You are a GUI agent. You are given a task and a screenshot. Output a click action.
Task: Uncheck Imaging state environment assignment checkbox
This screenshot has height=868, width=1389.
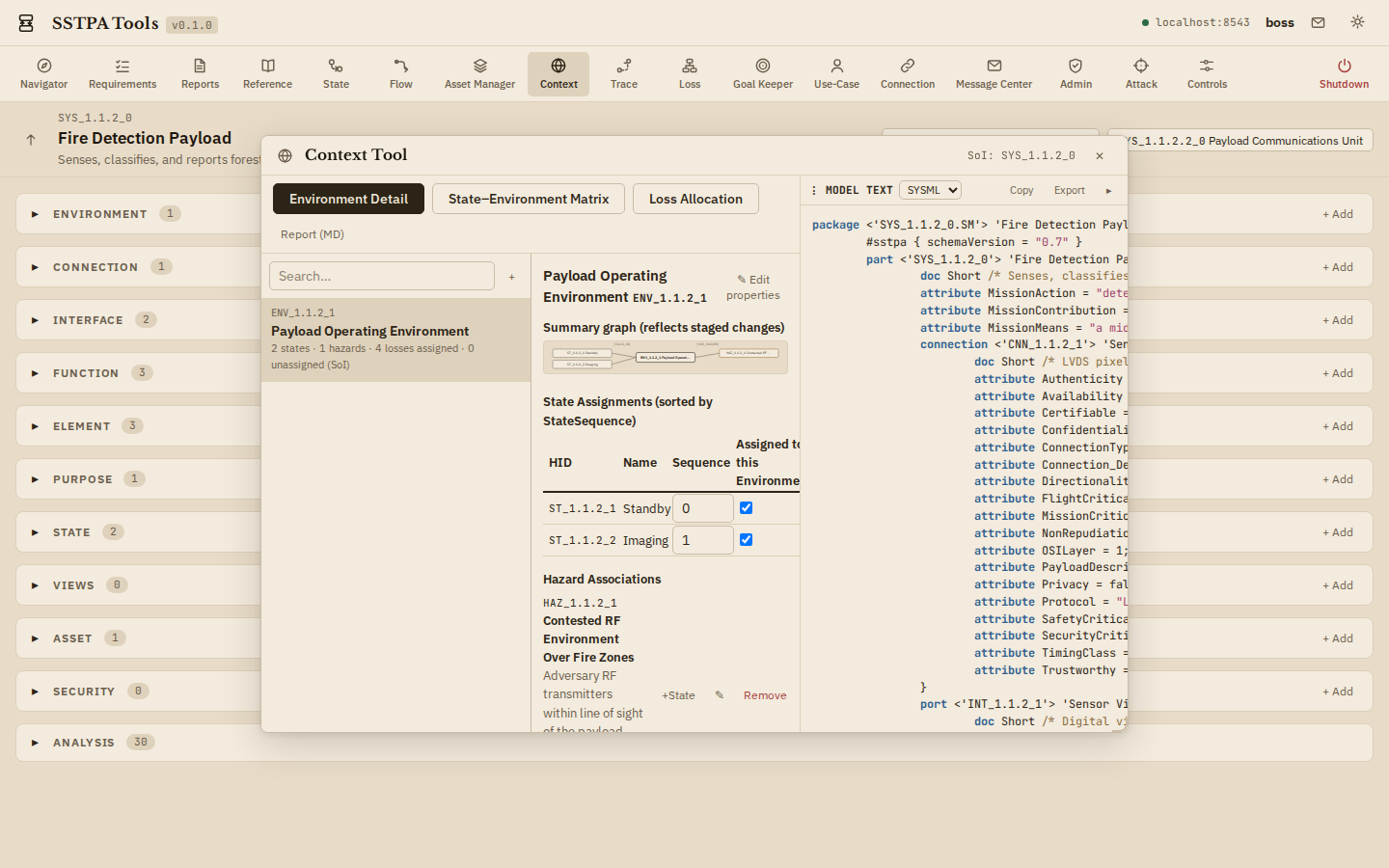(x=746, y=540)
